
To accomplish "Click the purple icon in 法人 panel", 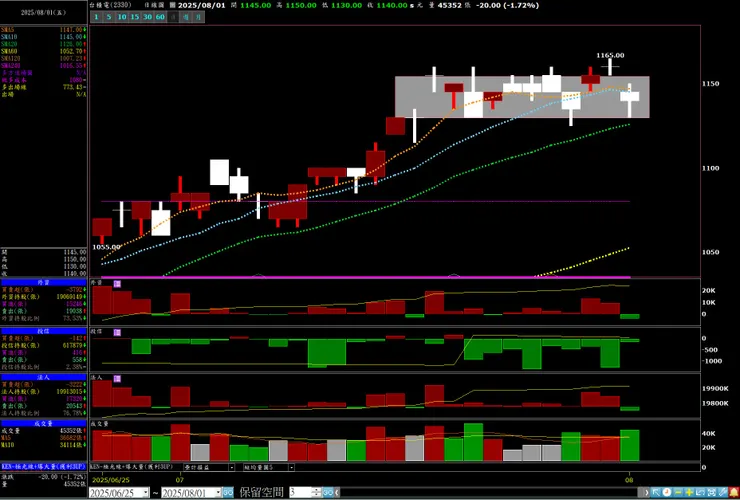I will (x=117, y=379).
